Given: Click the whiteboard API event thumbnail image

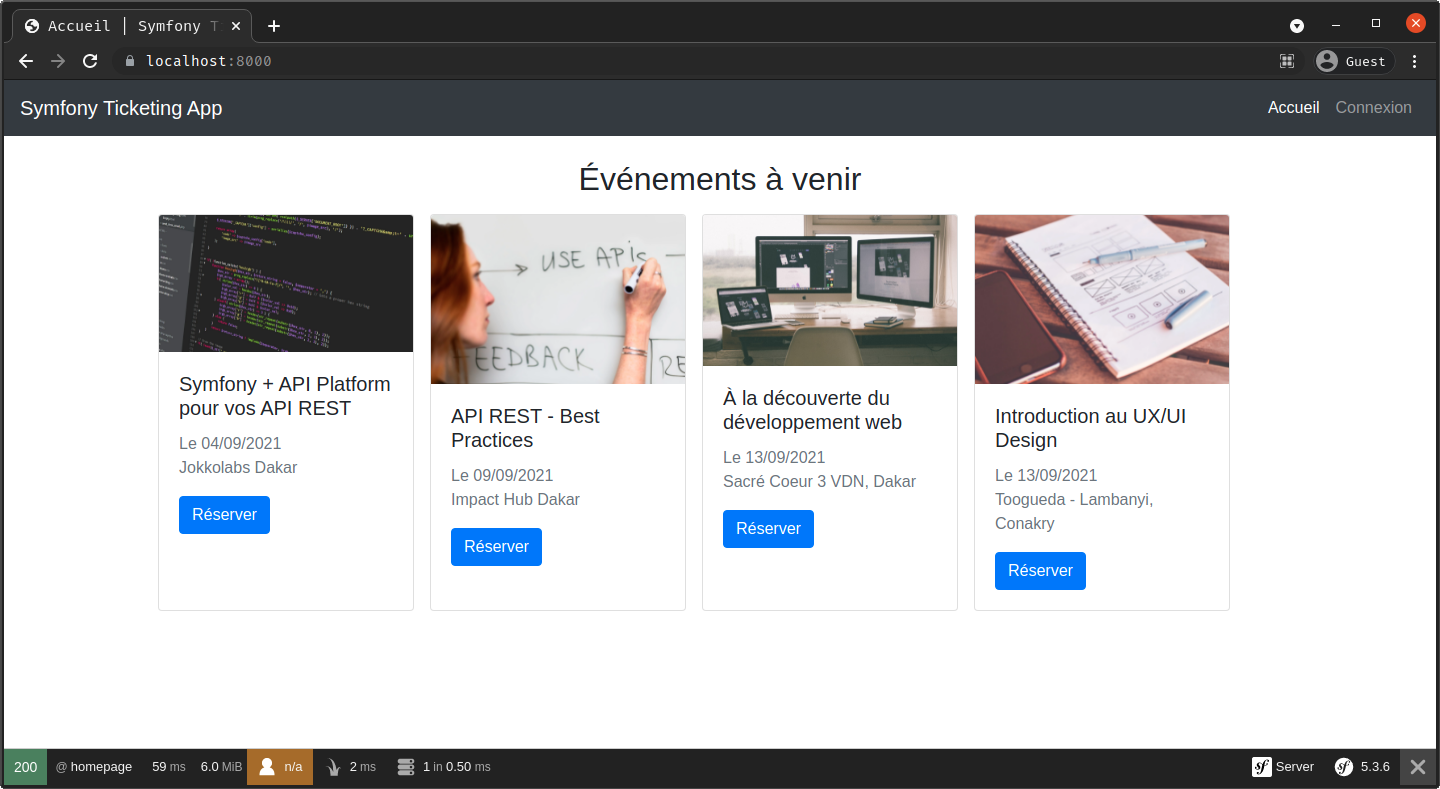Looking at the screenshot, I should 558,299.
